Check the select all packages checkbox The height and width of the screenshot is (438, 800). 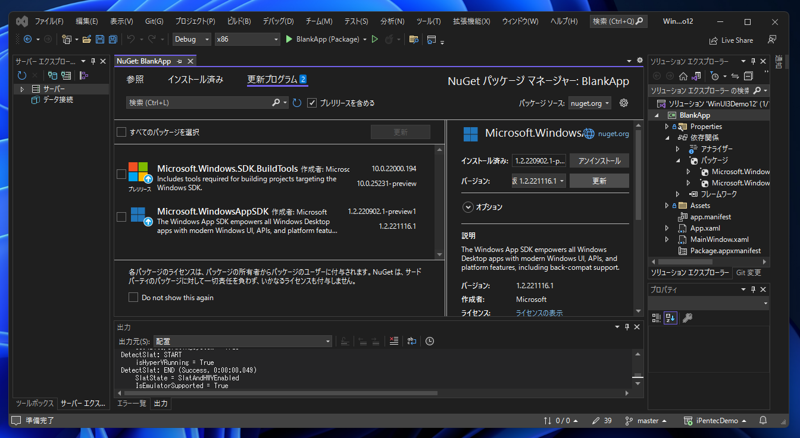coord(121,132)
